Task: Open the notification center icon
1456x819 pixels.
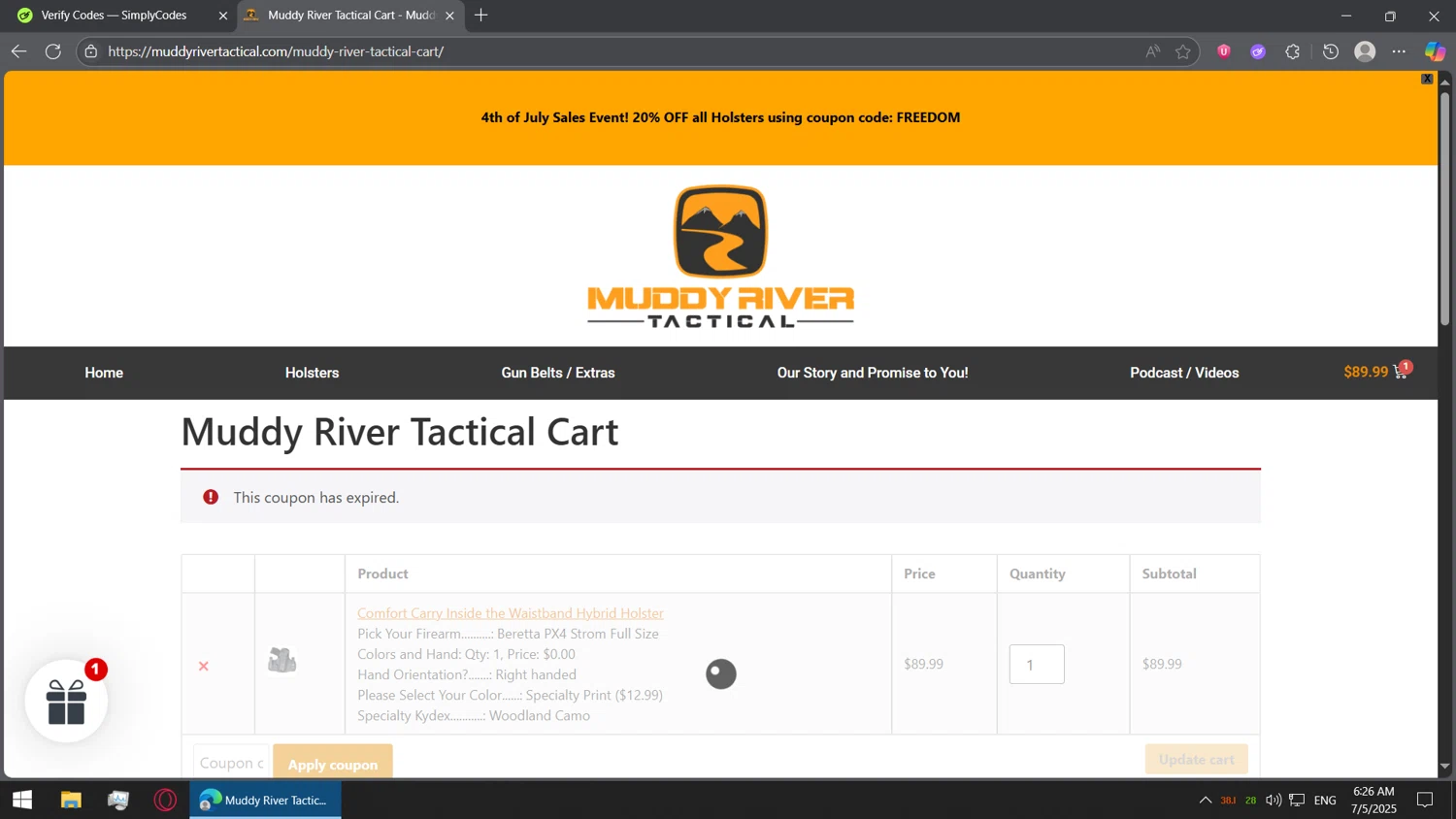Action: [1425, 800]
